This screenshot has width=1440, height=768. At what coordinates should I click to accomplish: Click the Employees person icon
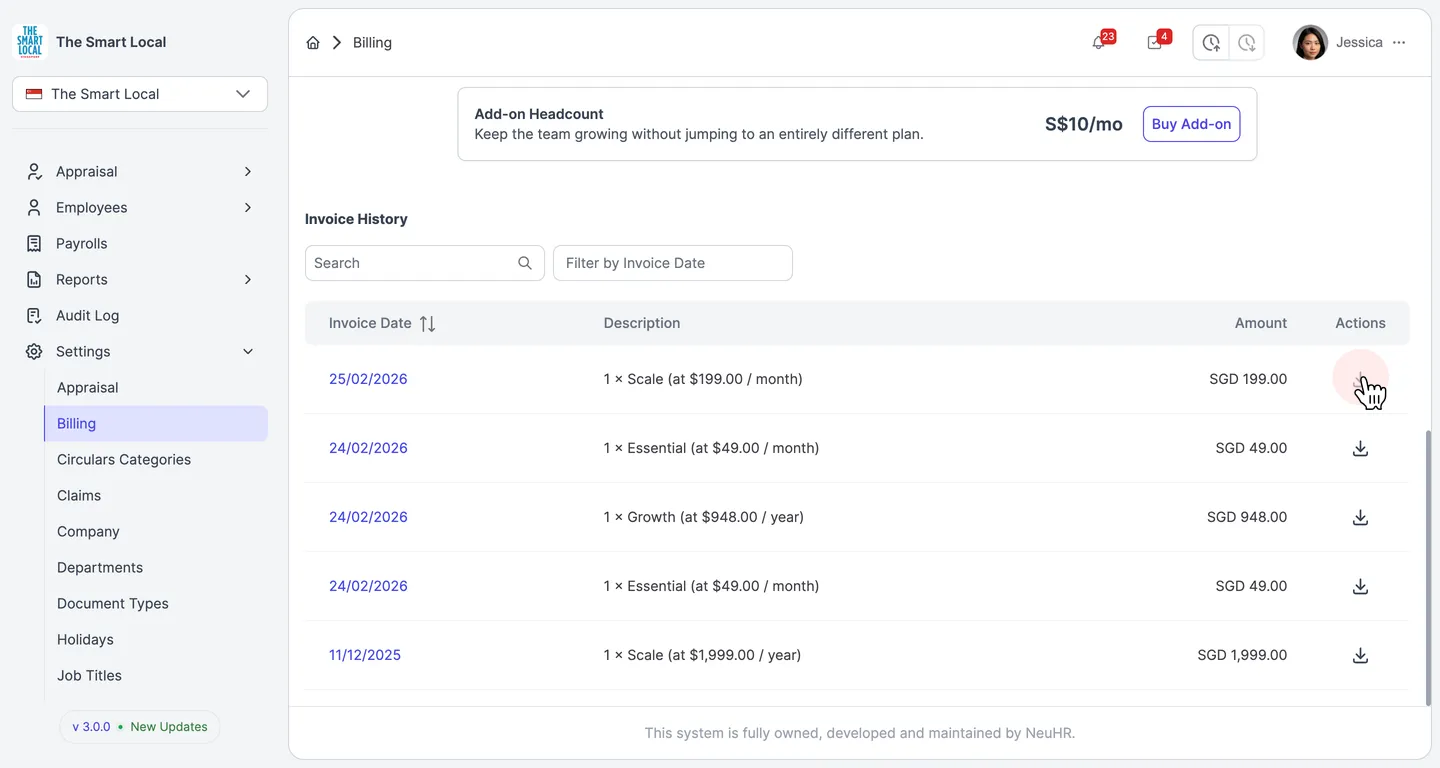tap(34, 208)
